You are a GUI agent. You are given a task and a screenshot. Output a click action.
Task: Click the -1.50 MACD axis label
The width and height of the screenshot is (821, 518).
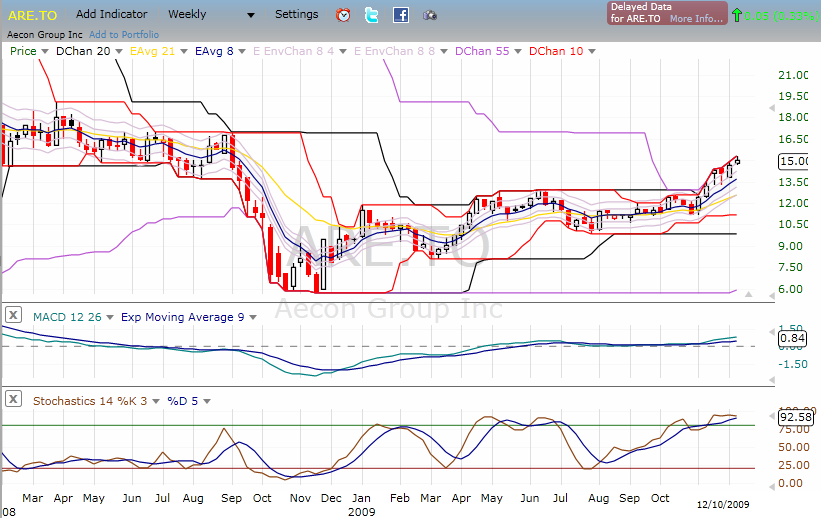793,364
